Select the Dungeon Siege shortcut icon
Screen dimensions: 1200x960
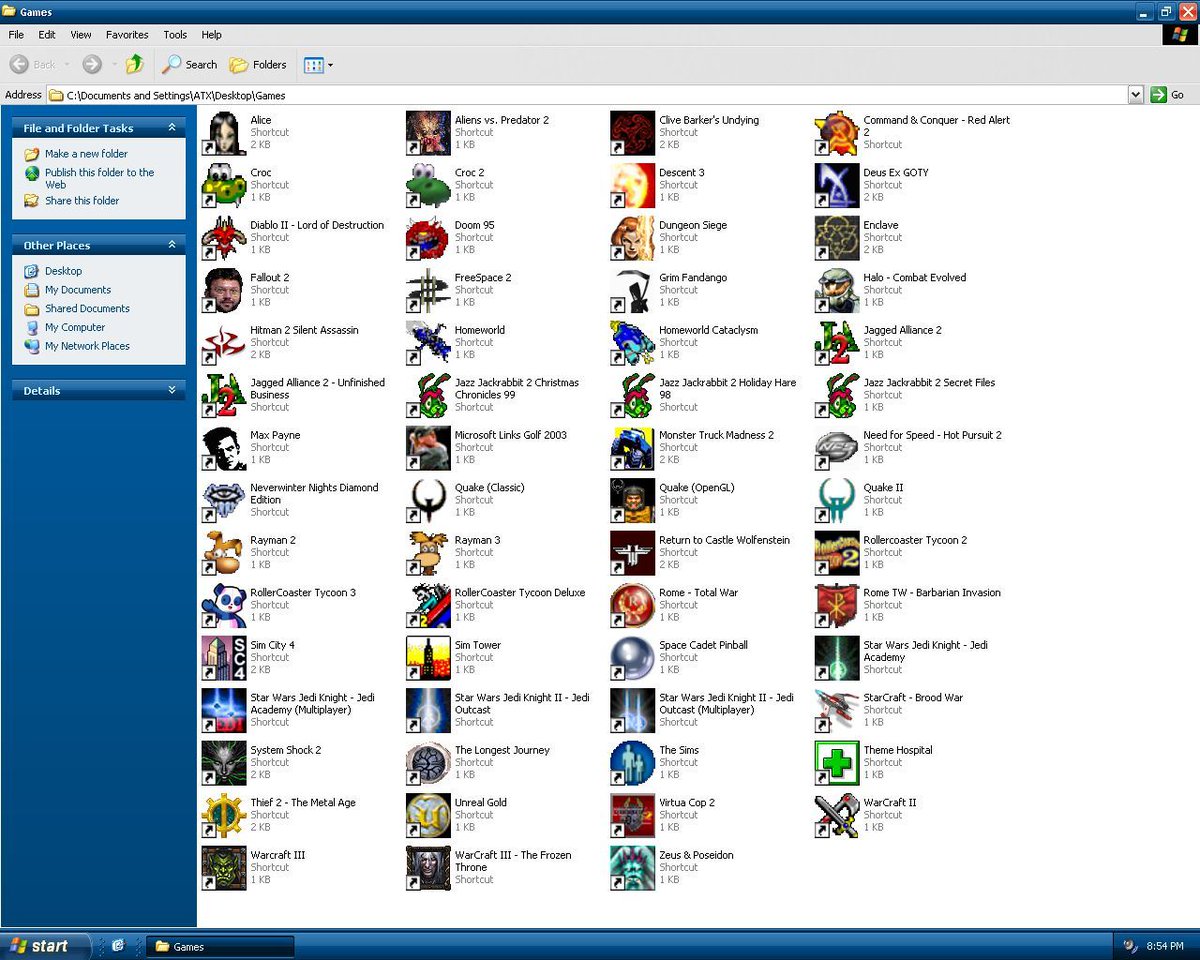pos(633,238)
